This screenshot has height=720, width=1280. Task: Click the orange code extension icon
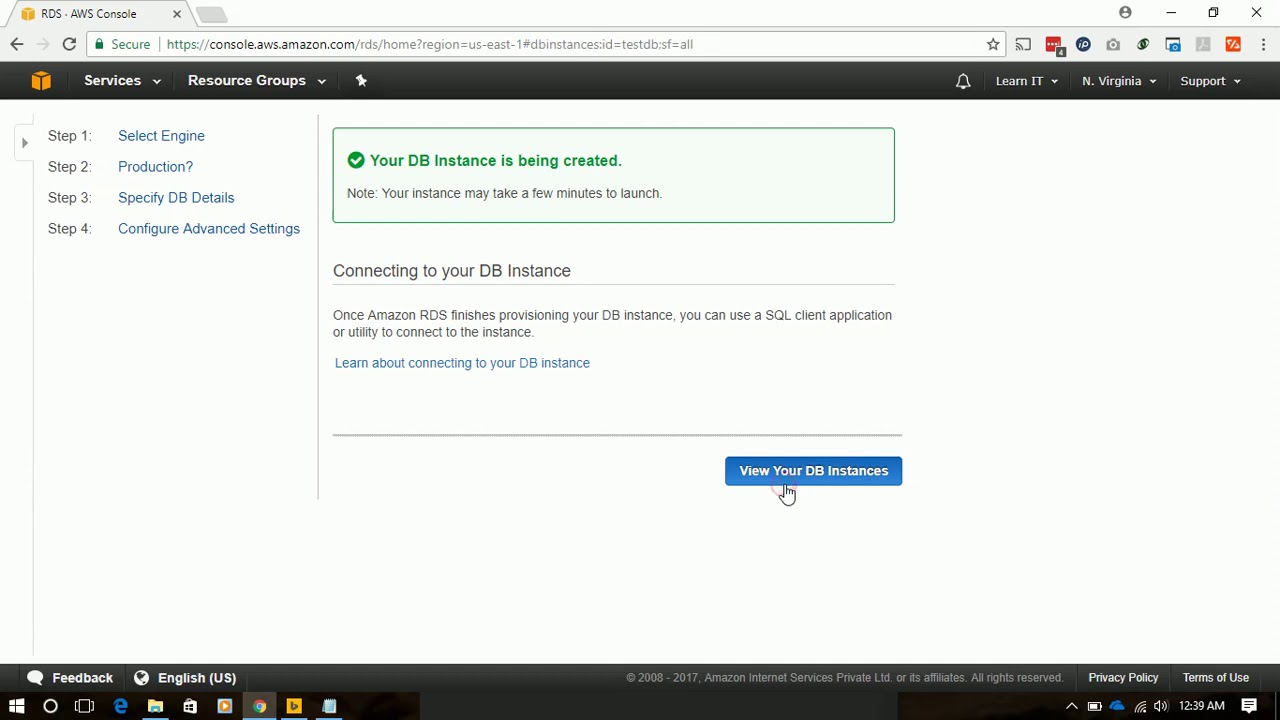(x=1233, y=44)
